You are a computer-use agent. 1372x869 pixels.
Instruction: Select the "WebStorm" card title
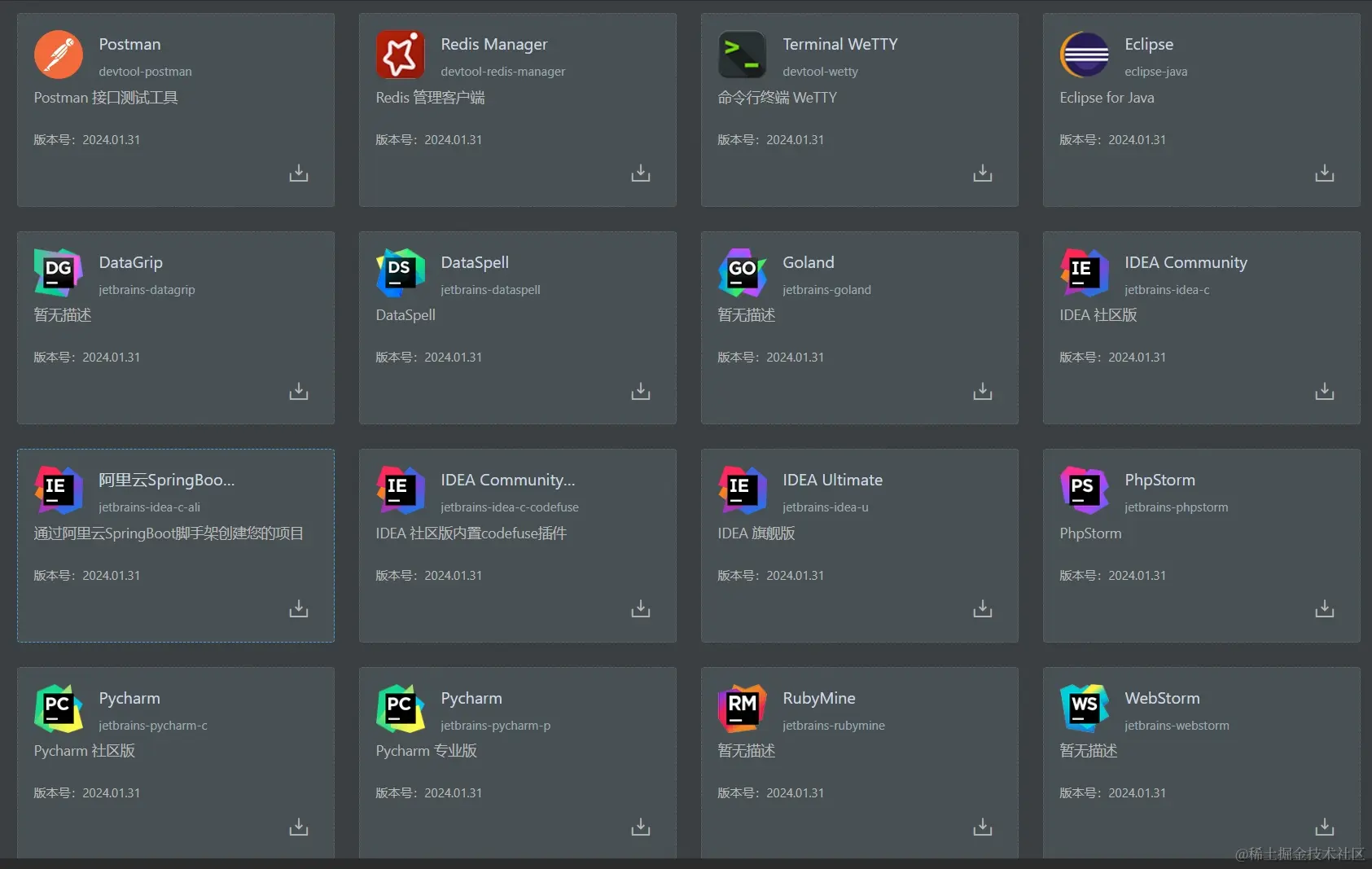coord(1162,698)
